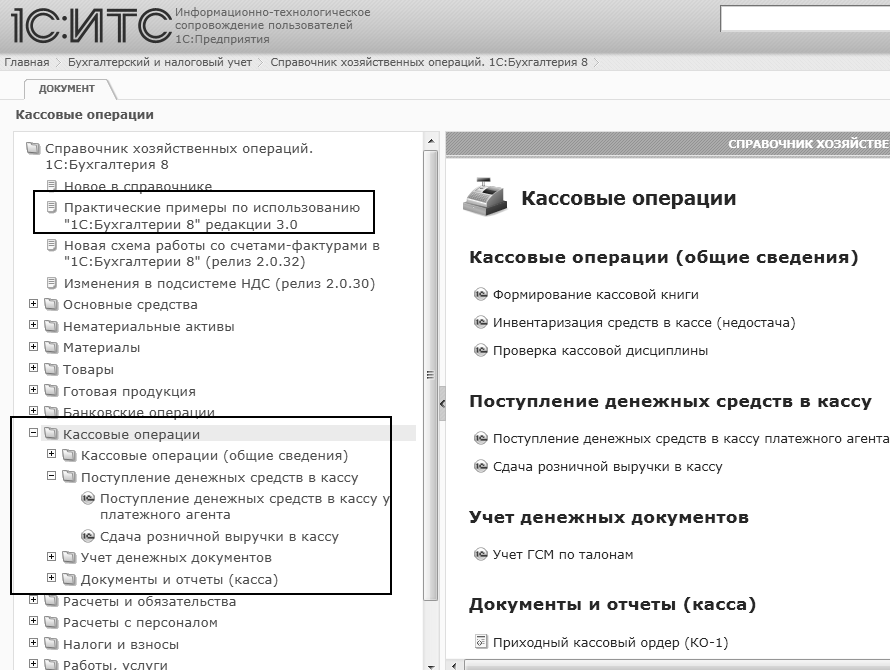
Task: Click tree panel scroll down arrow
Action: [x=431, y=665]
